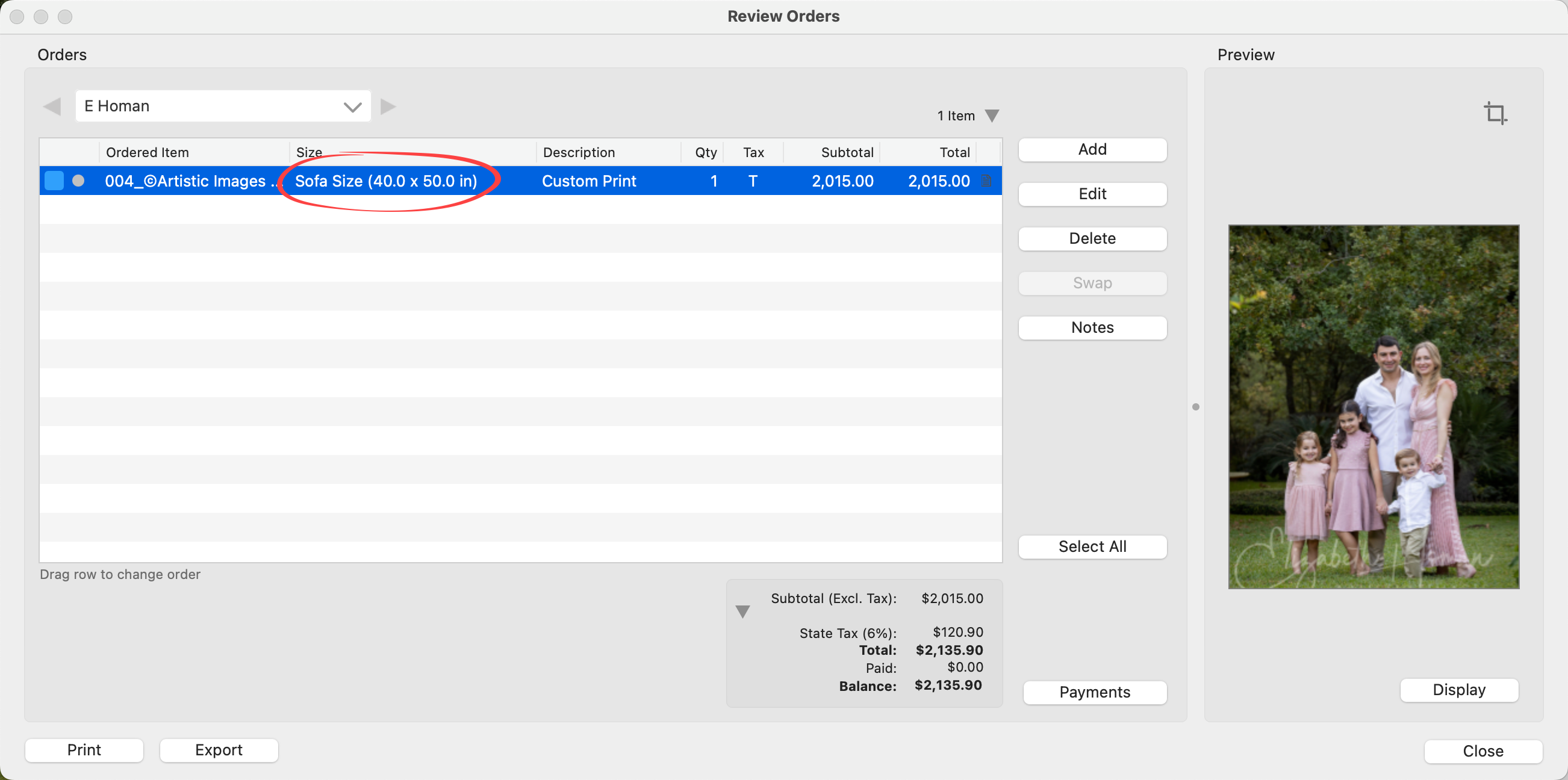Click the note document icon in order row
The height and width of the screenshot is (780, 1568).
click(x=986, y=181)
